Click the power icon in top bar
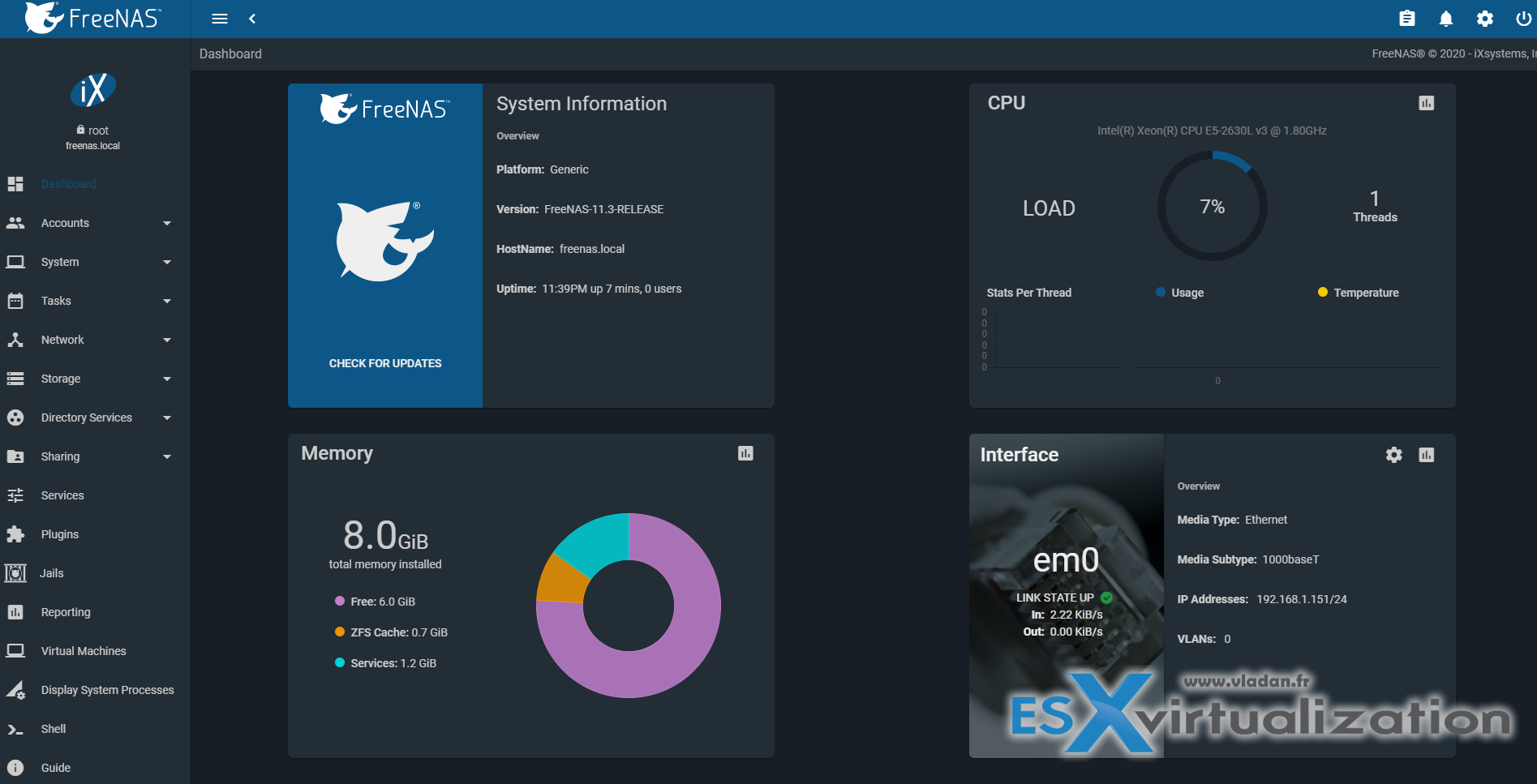The width and height of the screenshot is (1537, 784). coord(1523,19)
